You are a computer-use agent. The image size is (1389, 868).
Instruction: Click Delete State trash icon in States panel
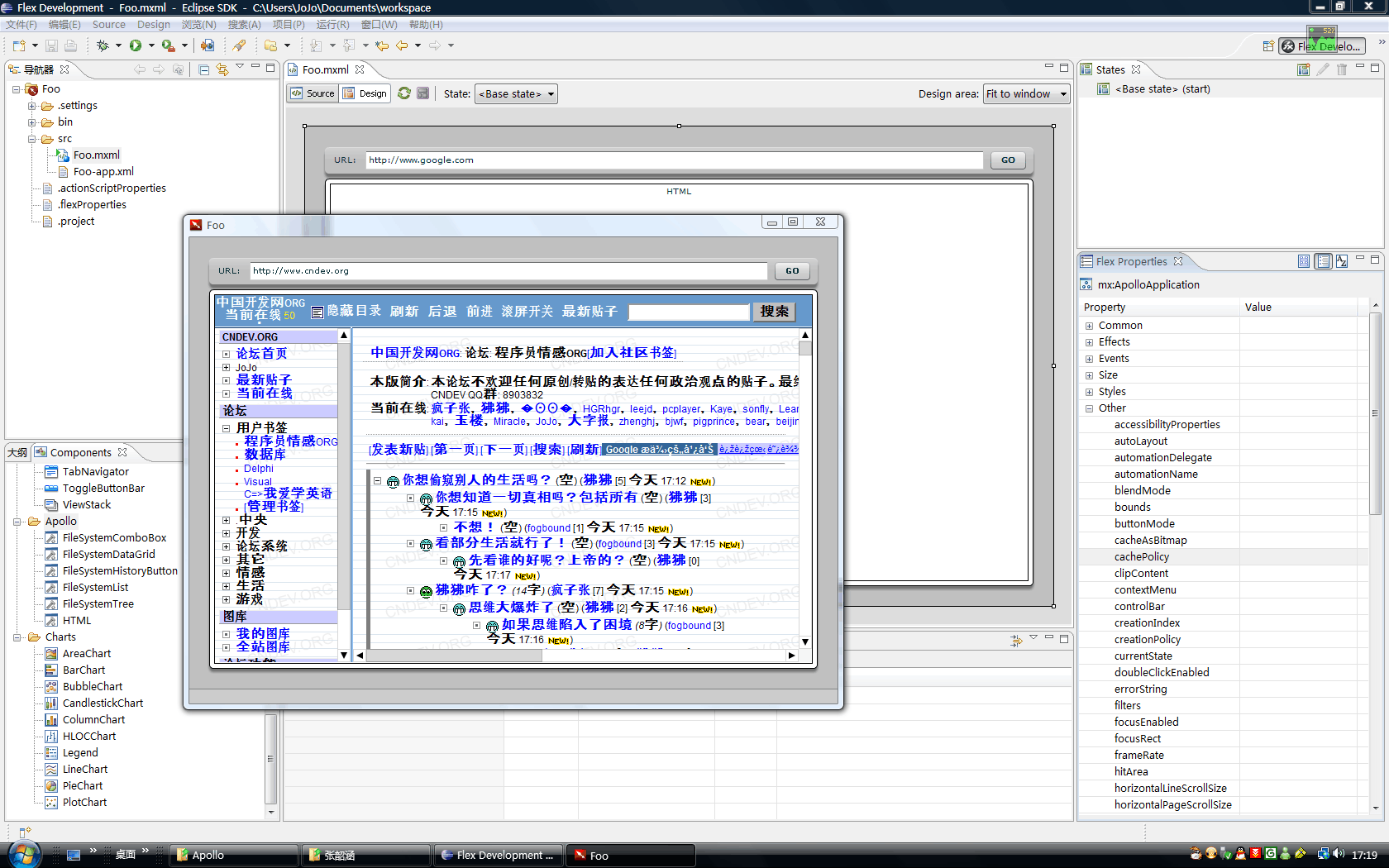point(1342,69)
